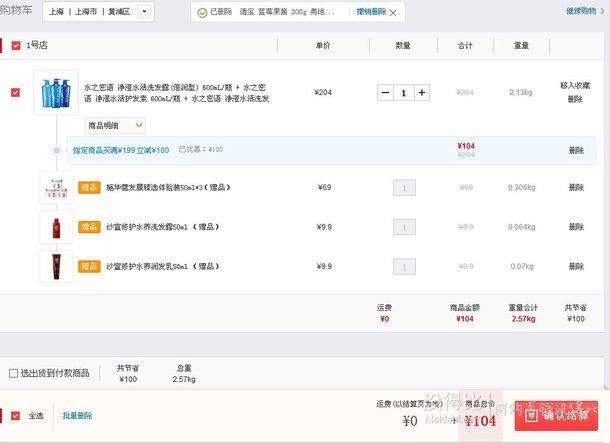
Task: Check the cash-on-delivery items checkbox
Action: point(13,373)
